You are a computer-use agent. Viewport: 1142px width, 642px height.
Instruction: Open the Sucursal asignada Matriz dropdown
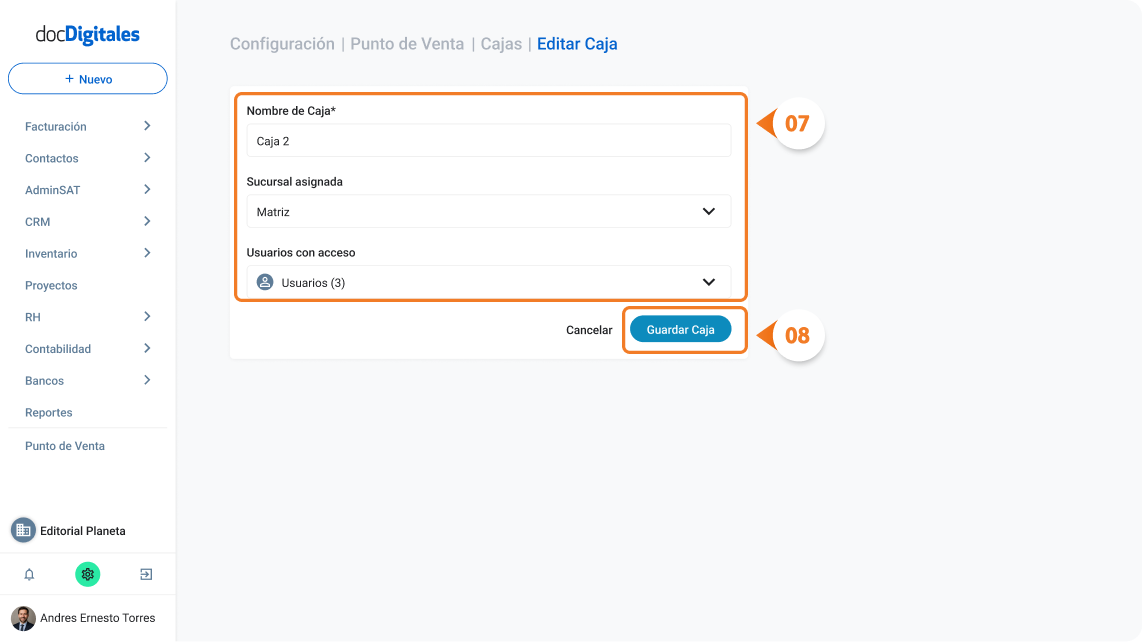coord(489,211)
